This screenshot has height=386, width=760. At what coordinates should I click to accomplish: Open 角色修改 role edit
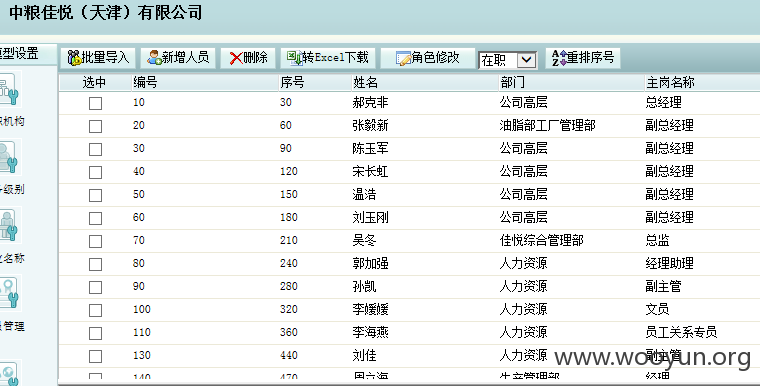428,58
